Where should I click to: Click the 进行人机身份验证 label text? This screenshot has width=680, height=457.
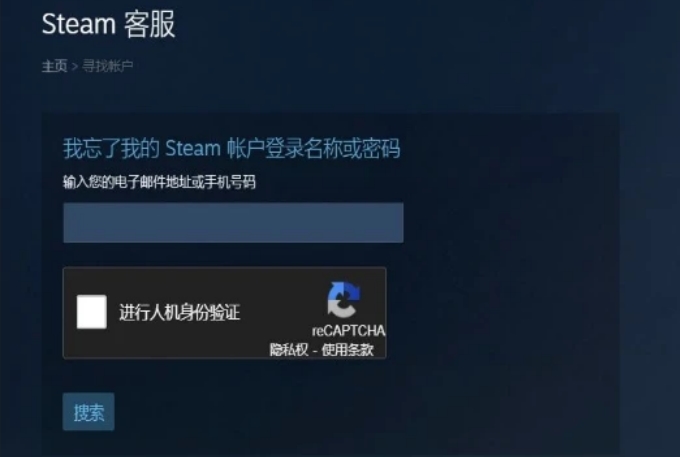pyautogui.click(x=180, y=312)
